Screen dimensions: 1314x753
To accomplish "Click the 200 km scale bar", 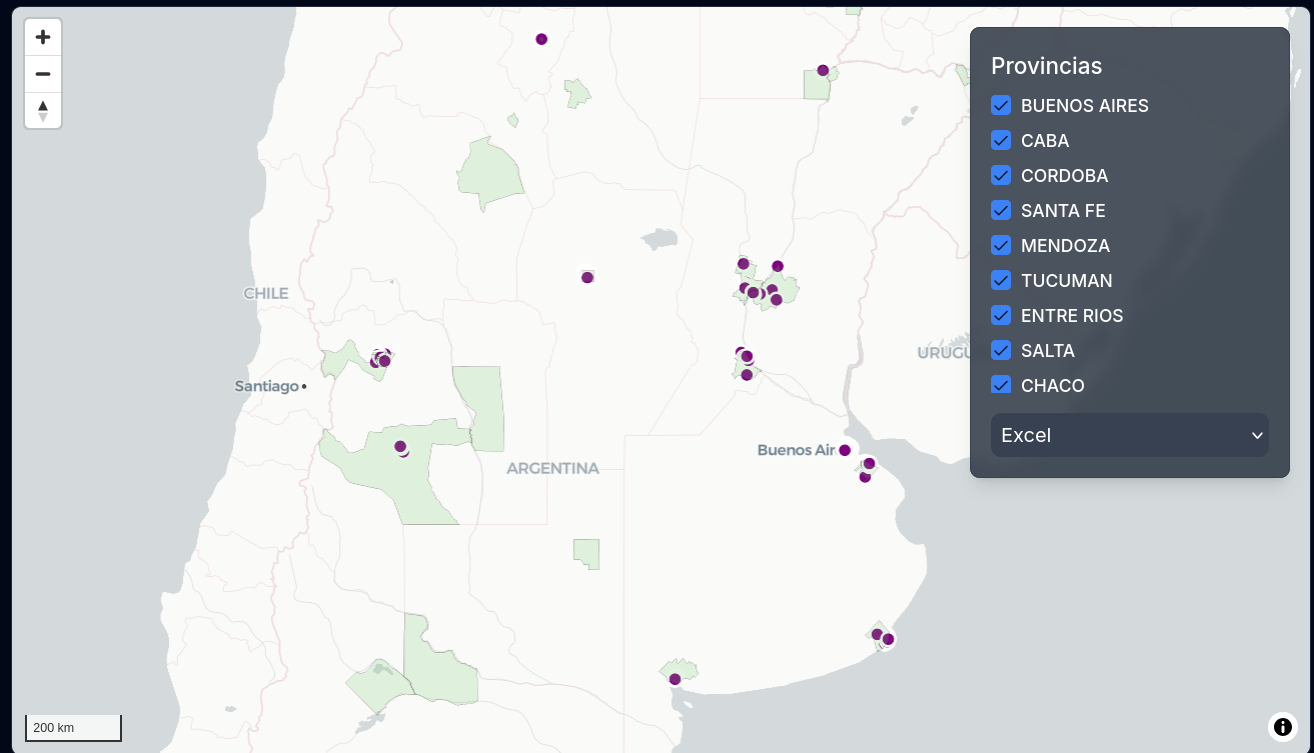I will 73,727.
